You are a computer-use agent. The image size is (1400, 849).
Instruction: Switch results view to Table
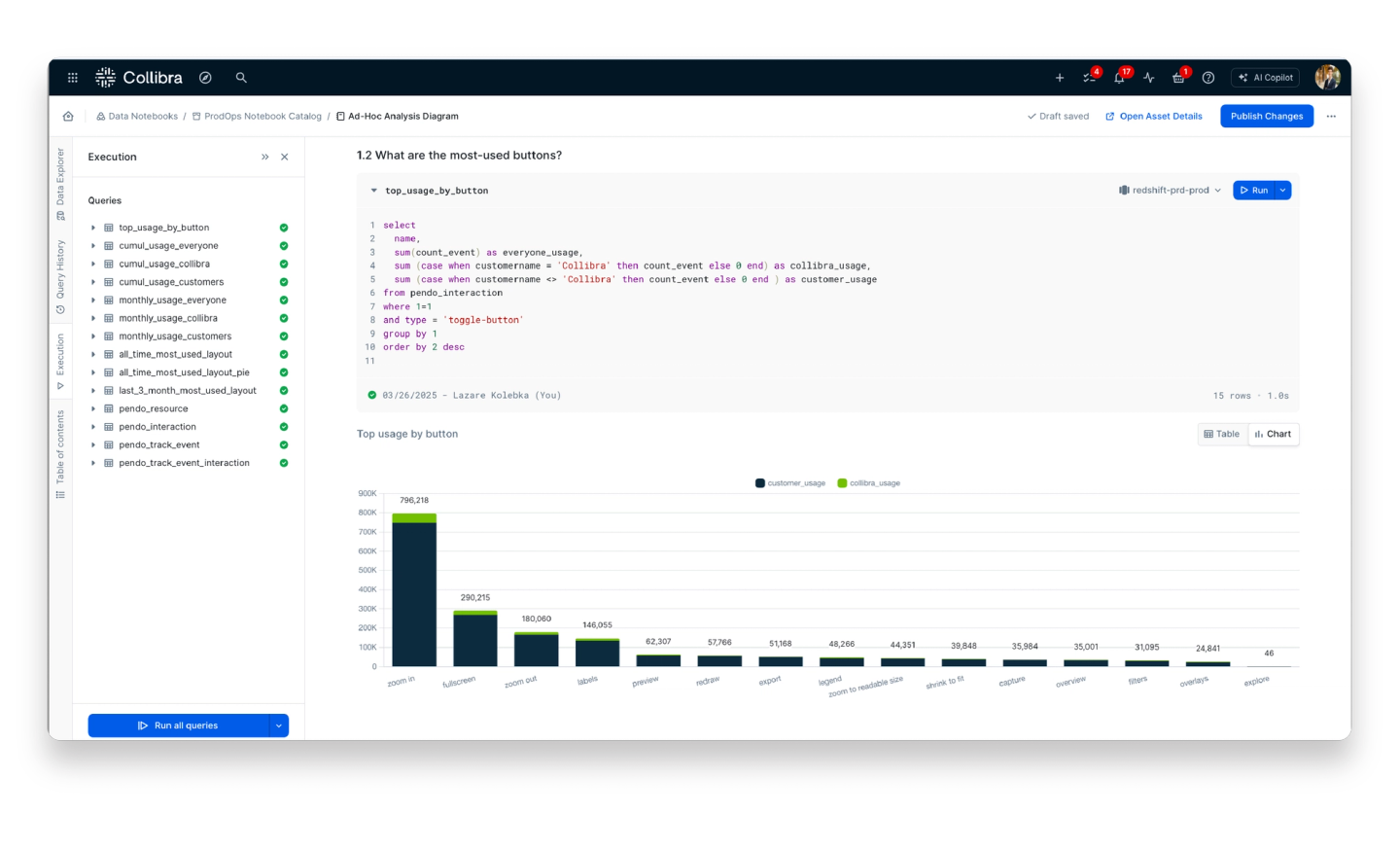pos(1222,435)
